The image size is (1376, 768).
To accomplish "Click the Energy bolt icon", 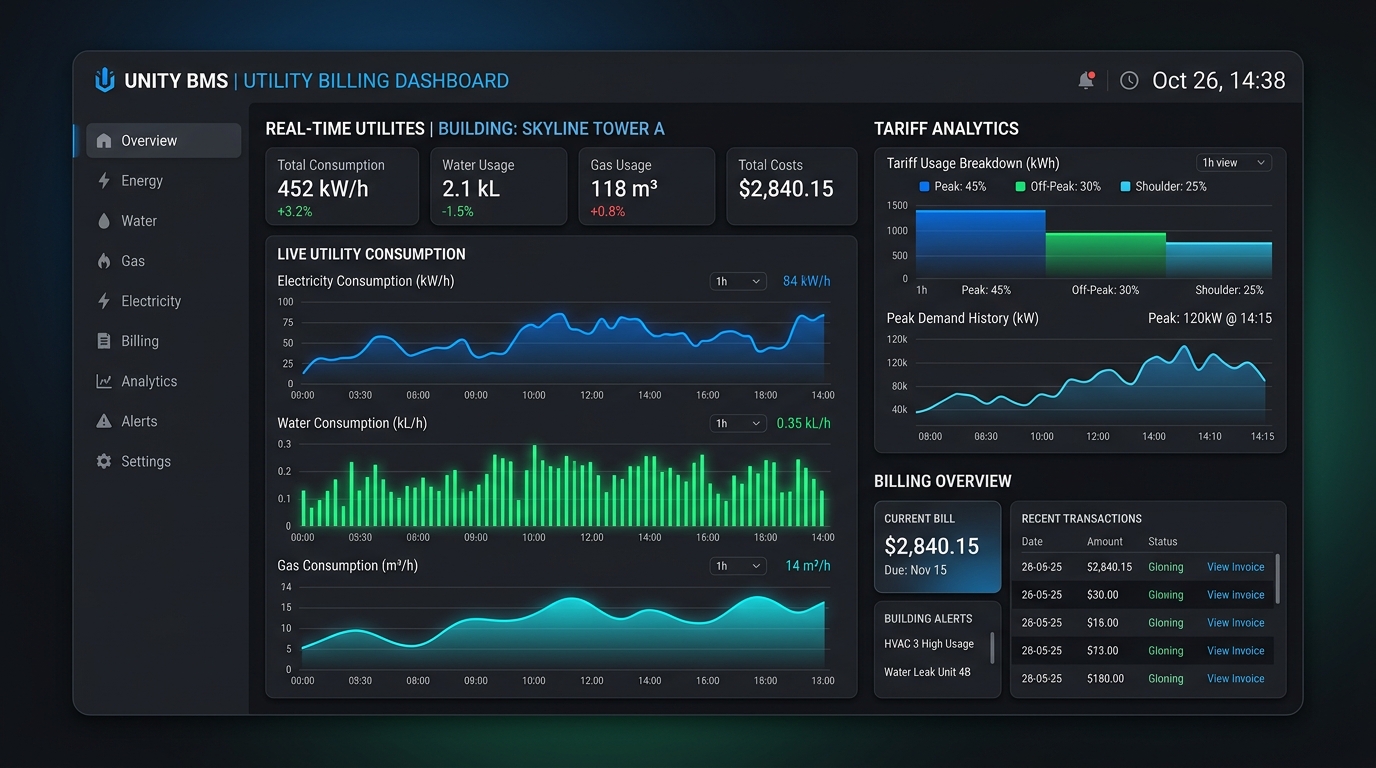I will 104,181.
